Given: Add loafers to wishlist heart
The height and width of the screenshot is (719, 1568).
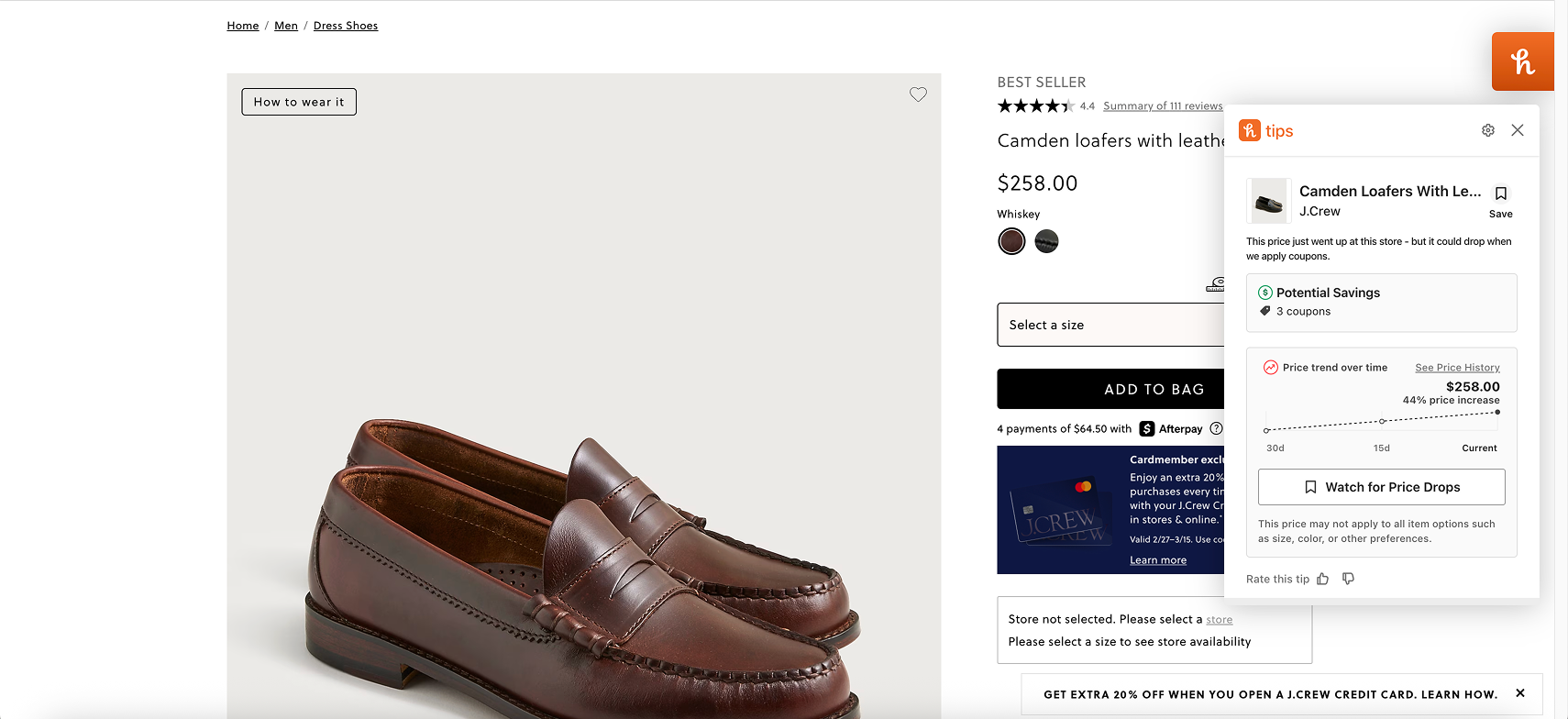Looking at the screenshot, I should (x=918, y=94).
